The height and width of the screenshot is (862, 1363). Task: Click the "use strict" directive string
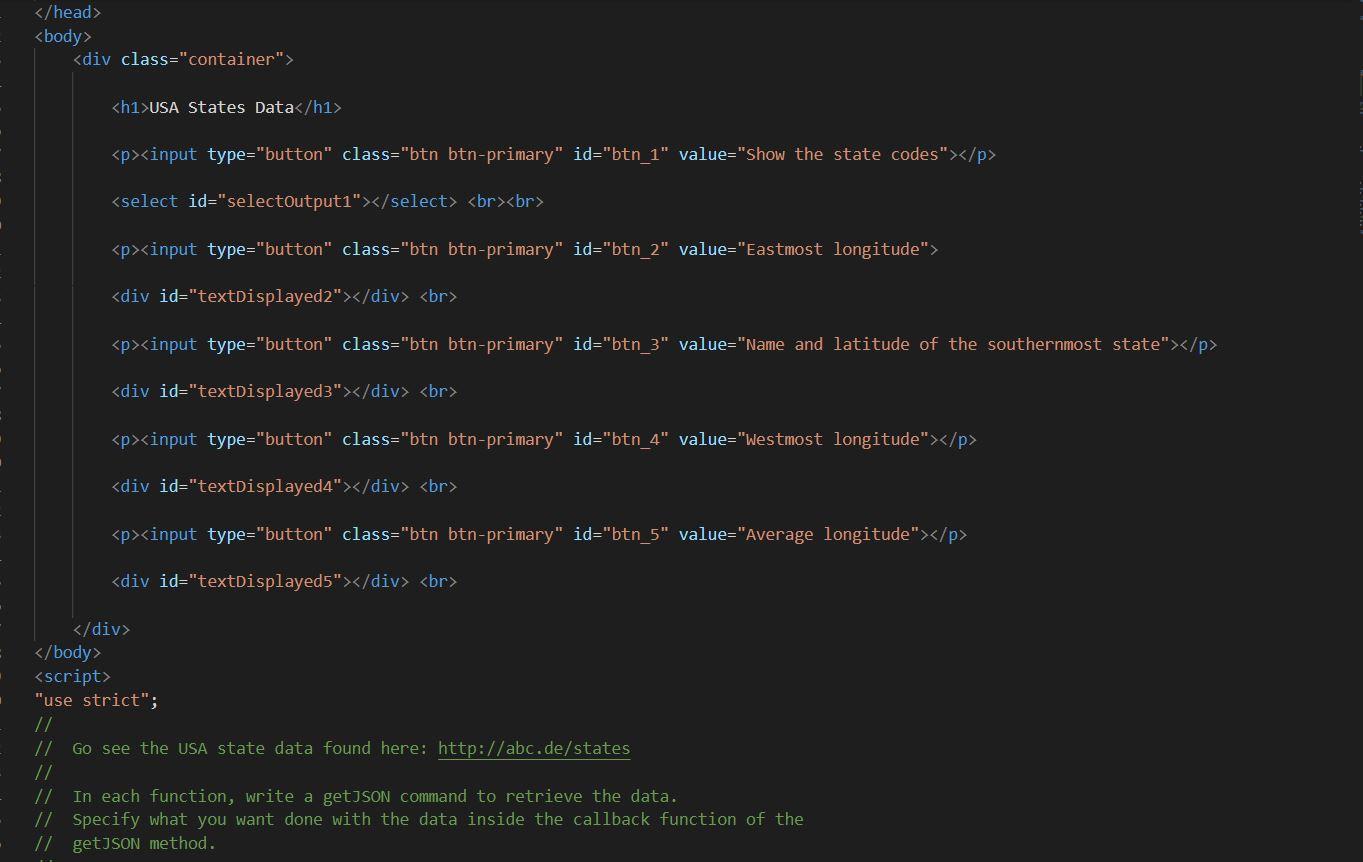point(95,700)
